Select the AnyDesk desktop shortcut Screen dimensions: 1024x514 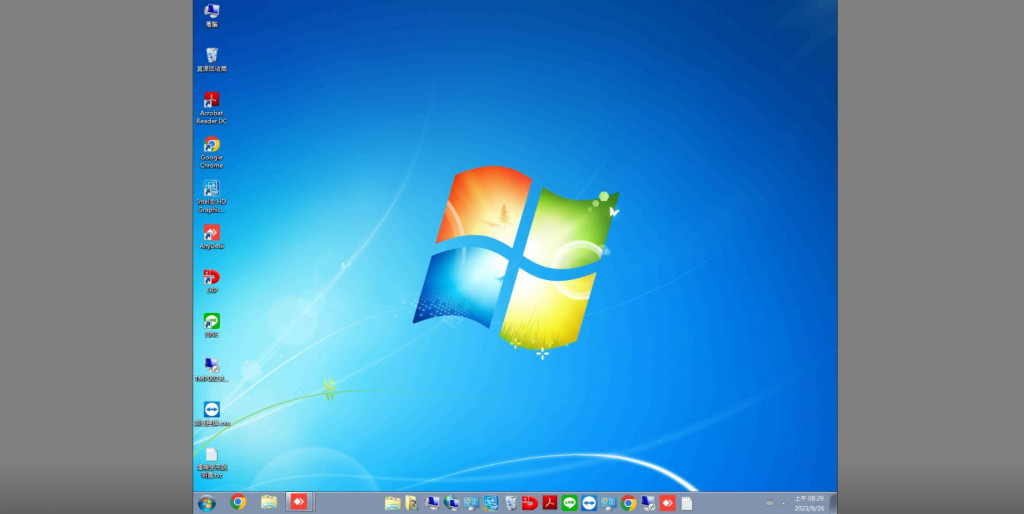click(212, 237)
